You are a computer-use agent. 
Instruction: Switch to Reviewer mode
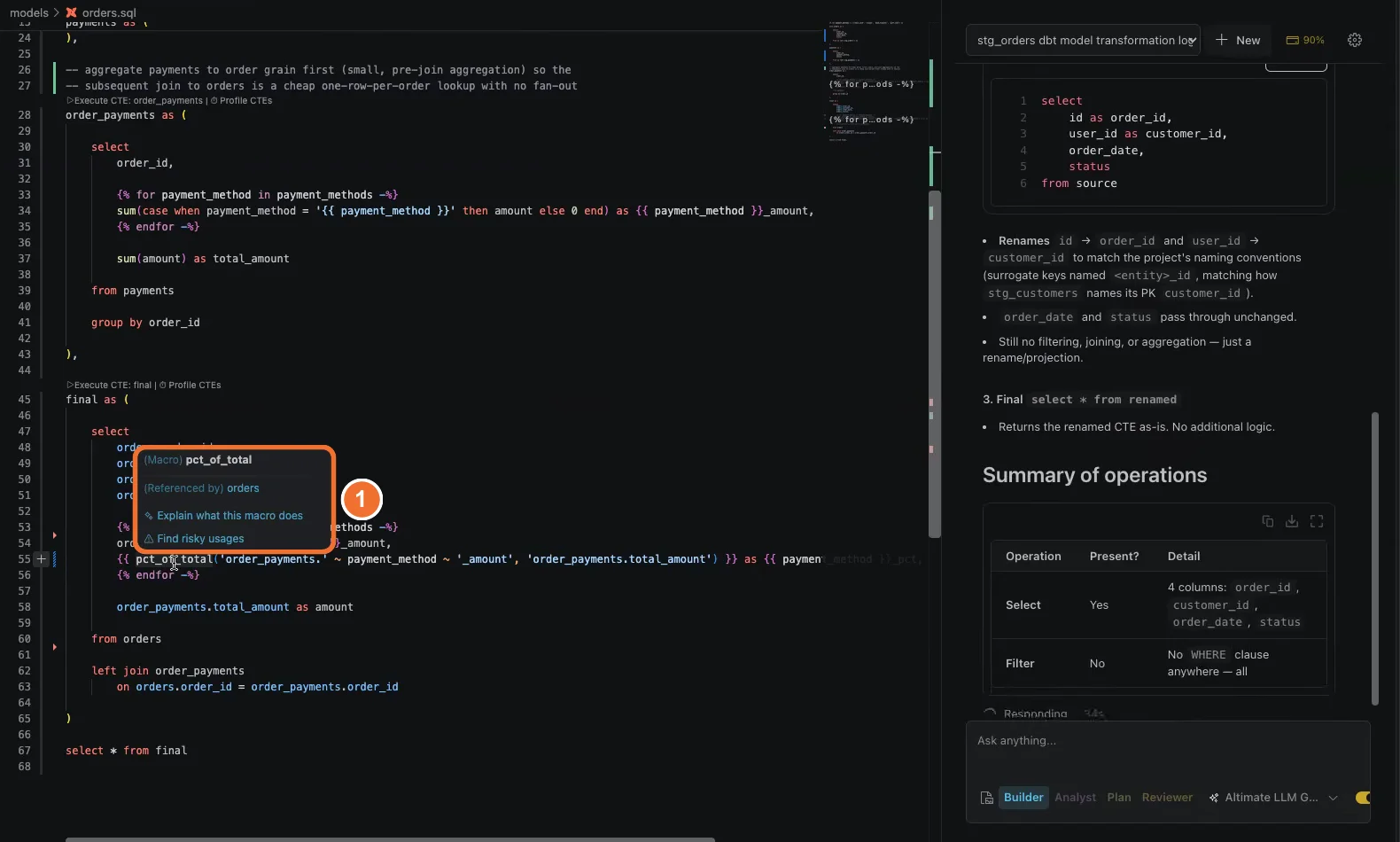(1167, 798)
